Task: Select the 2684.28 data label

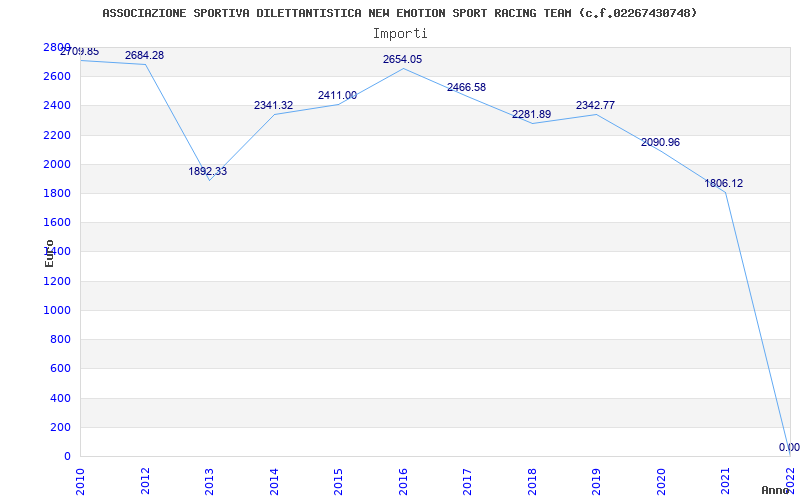Action: pos(144,56)
